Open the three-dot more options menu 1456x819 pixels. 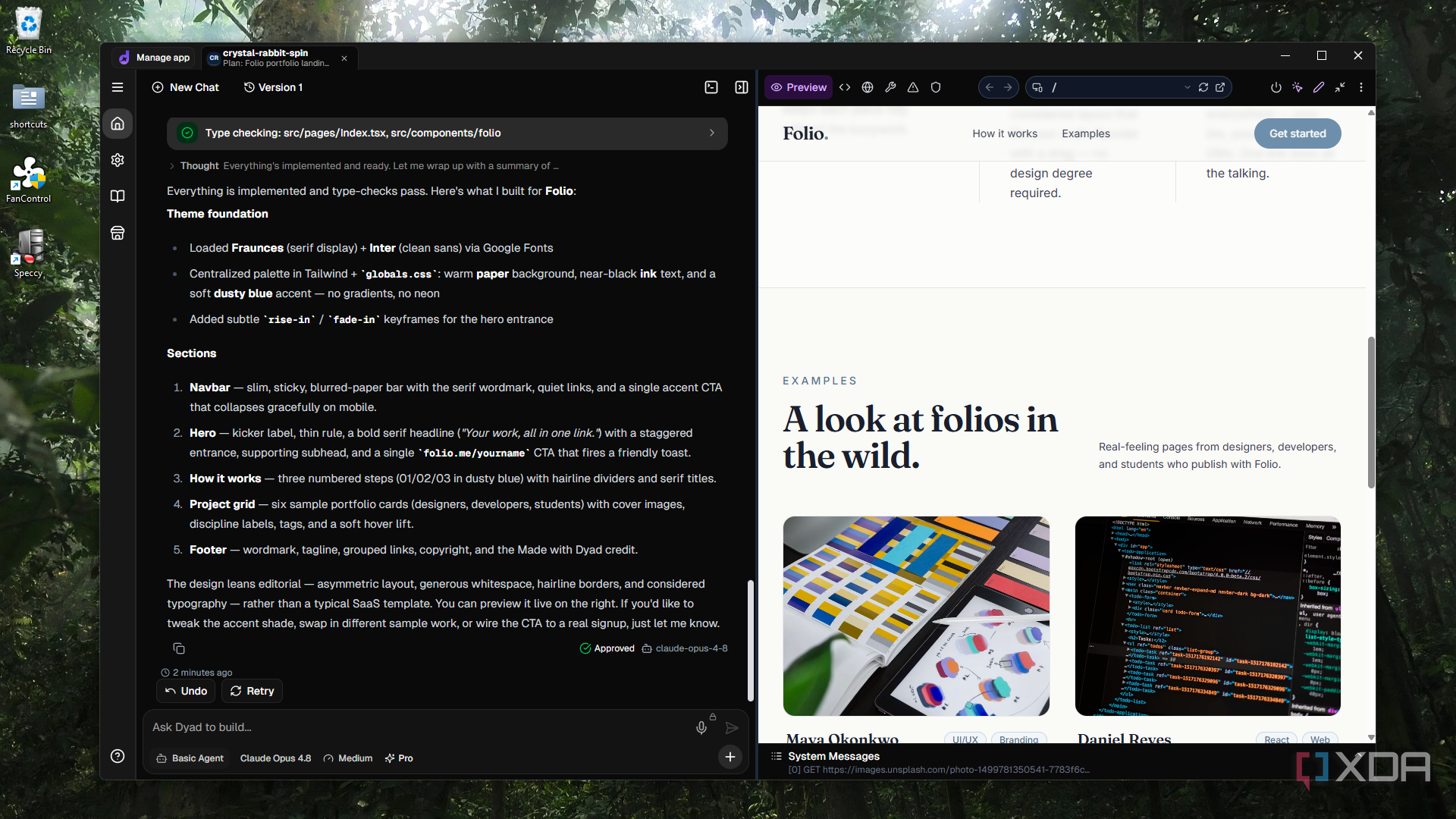[x=1361, y=87]
